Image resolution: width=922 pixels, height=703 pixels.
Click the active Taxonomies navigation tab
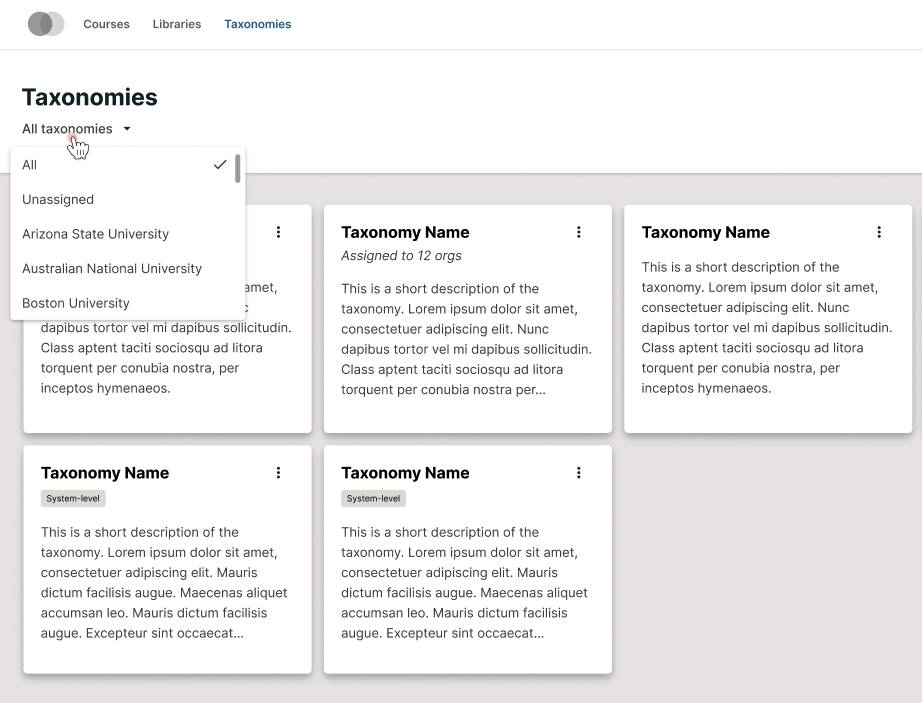(257, 24)
